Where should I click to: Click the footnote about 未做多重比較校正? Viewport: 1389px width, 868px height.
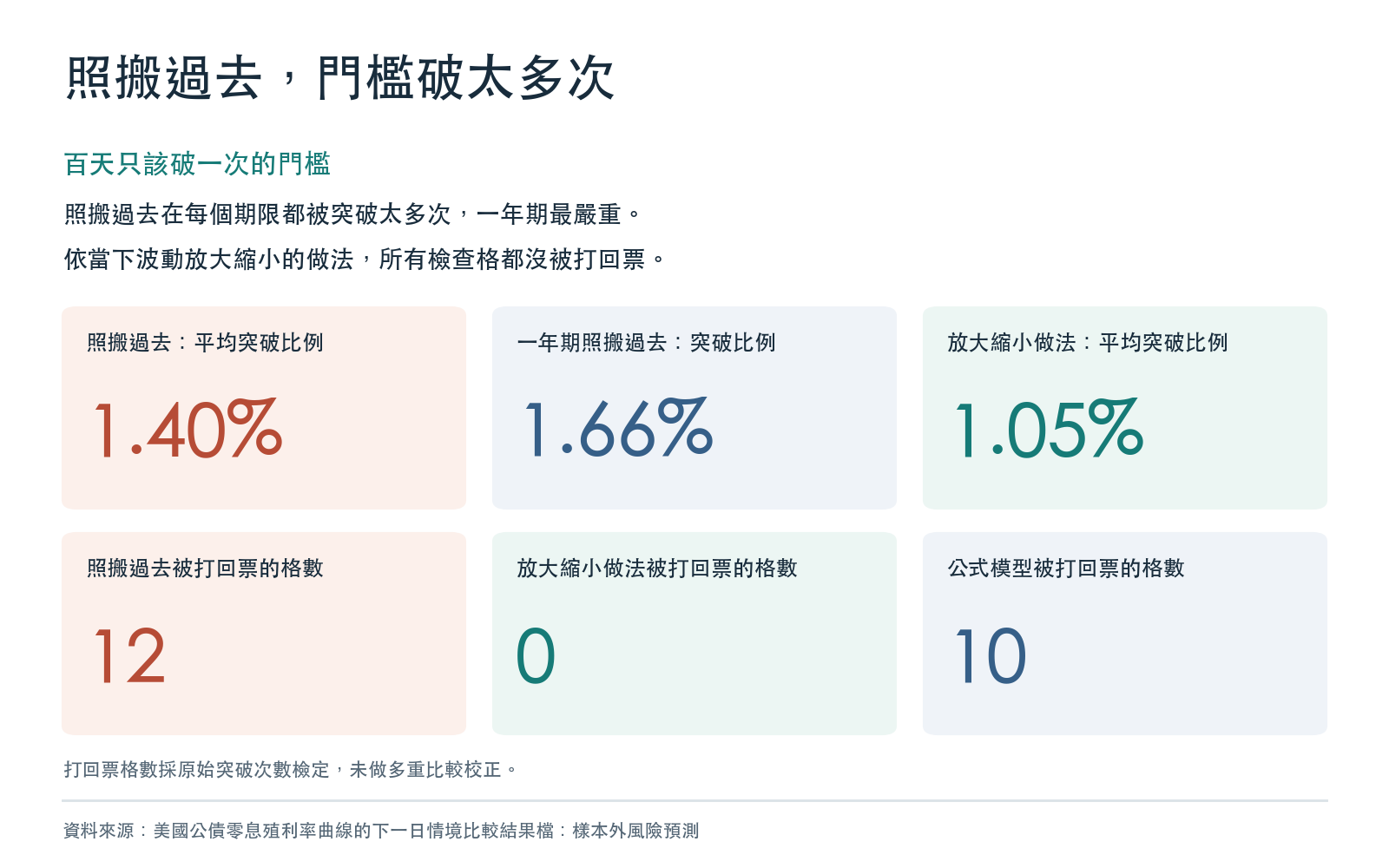(x=291, y=770)
